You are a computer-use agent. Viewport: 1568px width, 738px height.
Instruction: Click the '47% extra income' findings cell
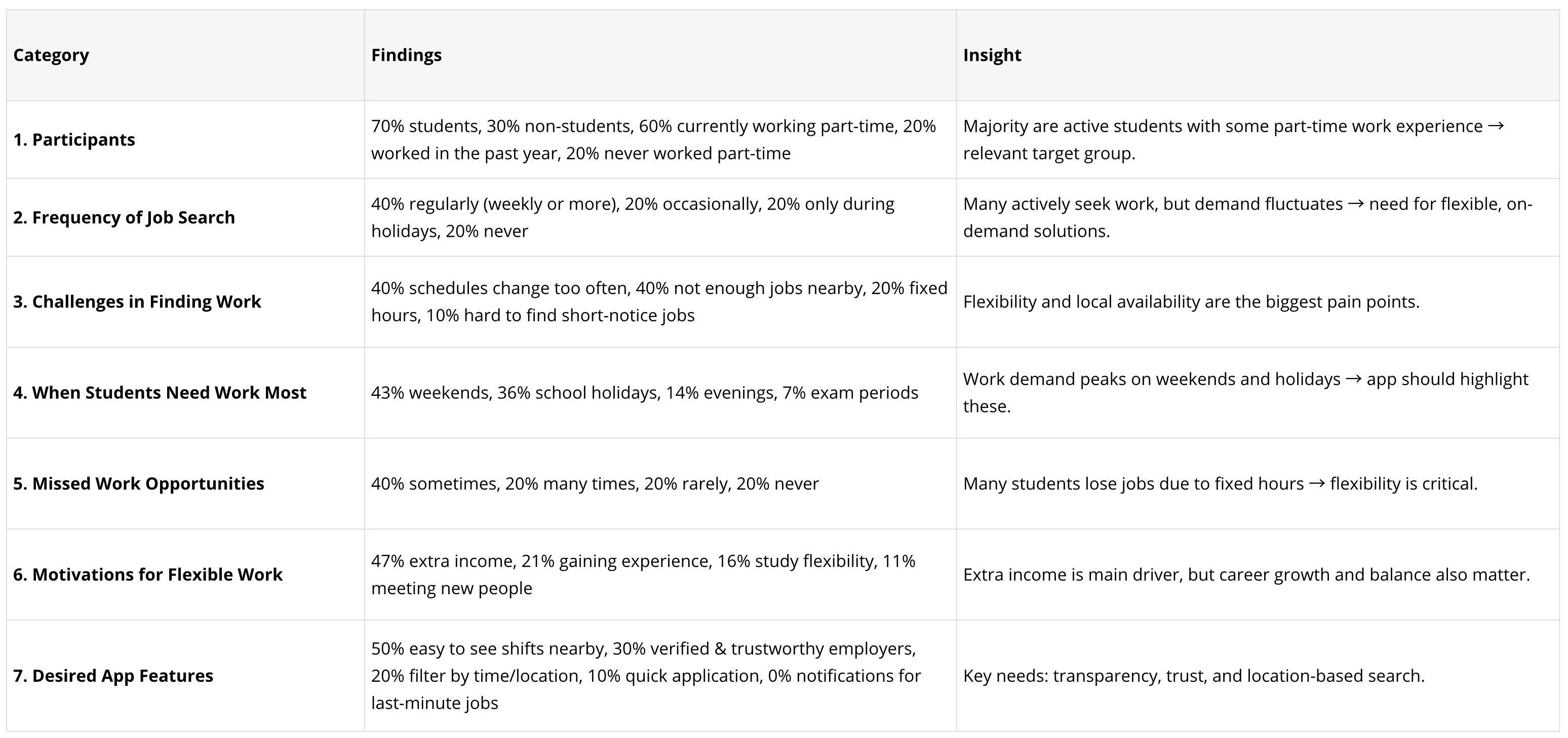tap(643, 575)
